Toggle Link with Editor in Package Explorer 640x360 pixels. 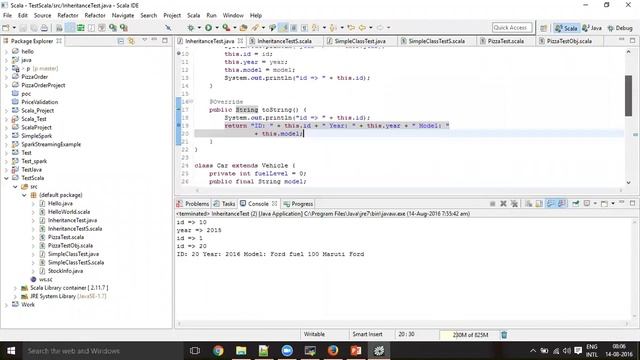[131, 41]
